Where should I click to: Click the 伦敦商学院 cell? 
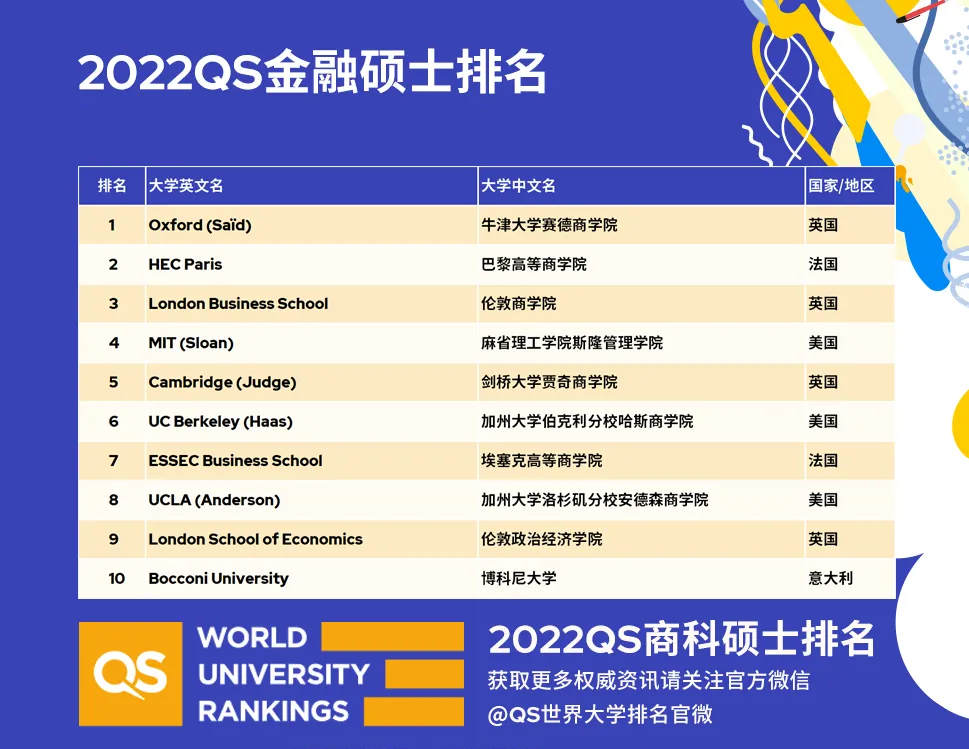(x=641, y=303)
